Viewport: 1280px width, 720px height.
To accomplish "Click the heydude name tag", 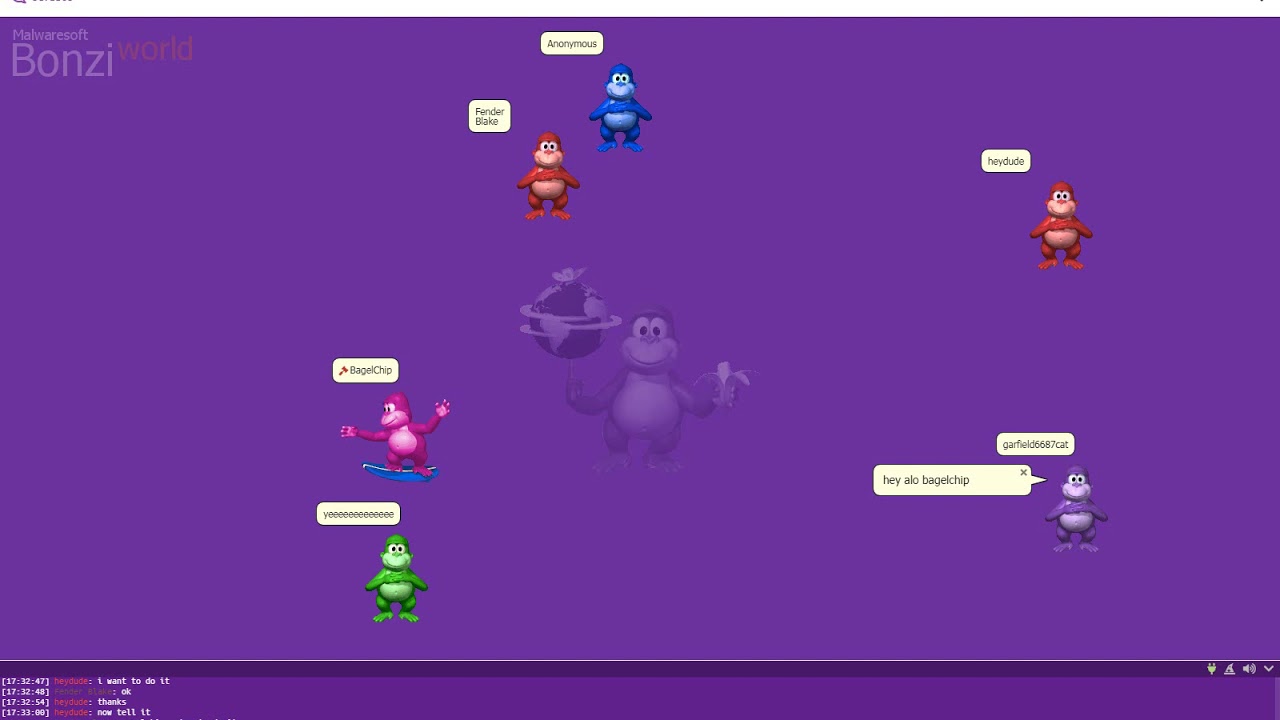I will 1006,161.
